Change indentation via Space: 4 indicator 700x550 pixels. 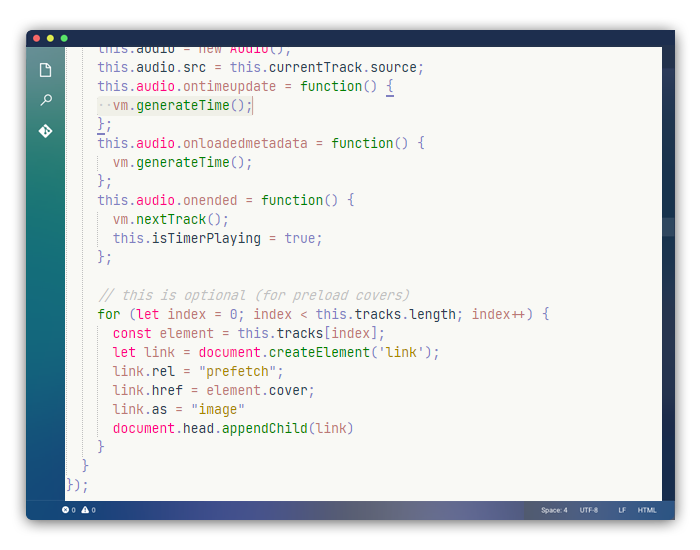coord(554,510)
